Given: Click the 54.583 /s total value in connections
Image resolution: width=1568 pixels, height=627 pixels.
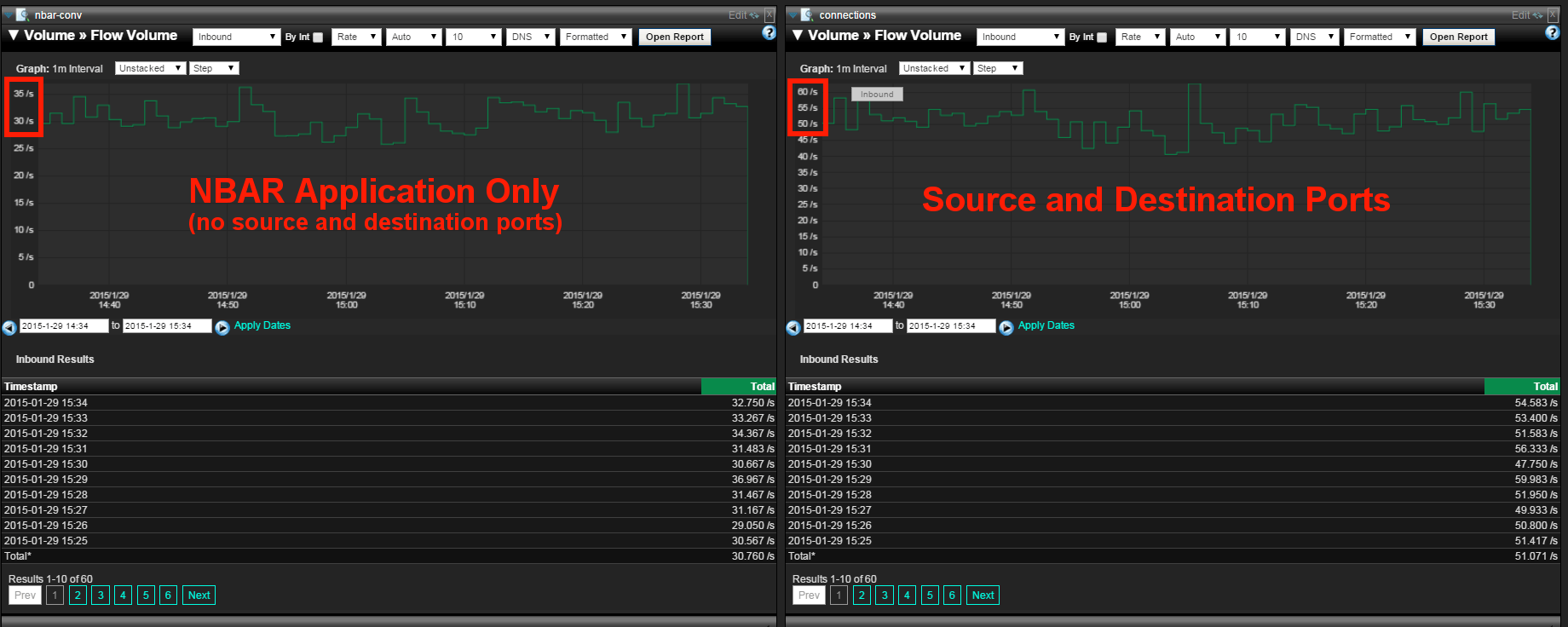Looking at the screenshot, I should [1536, 403].
